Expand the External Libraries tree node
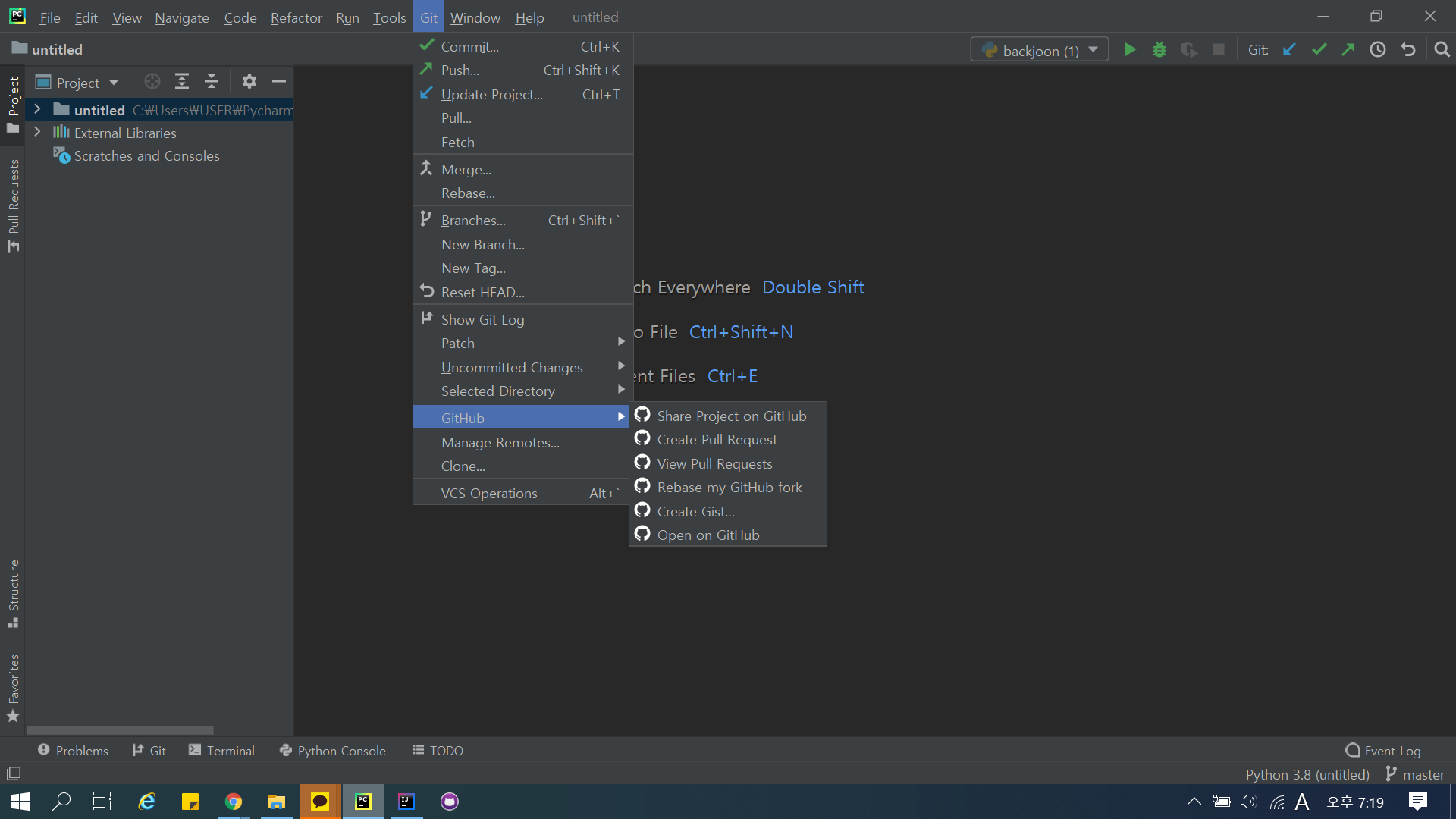 click(x=37, y=132)
